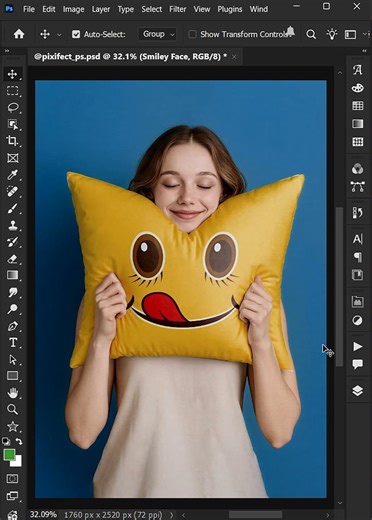Open the Layers panel

coord(357,390)
